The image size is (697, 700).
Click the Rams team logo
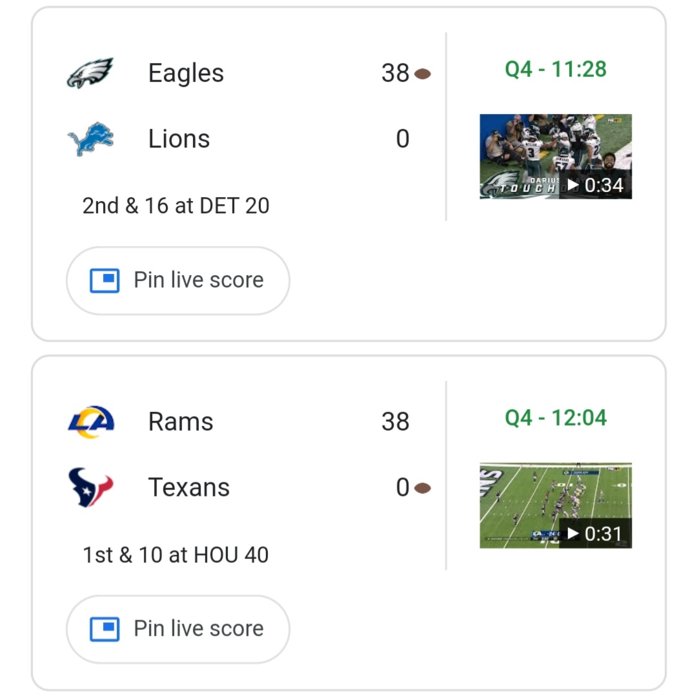pos(90,422)
